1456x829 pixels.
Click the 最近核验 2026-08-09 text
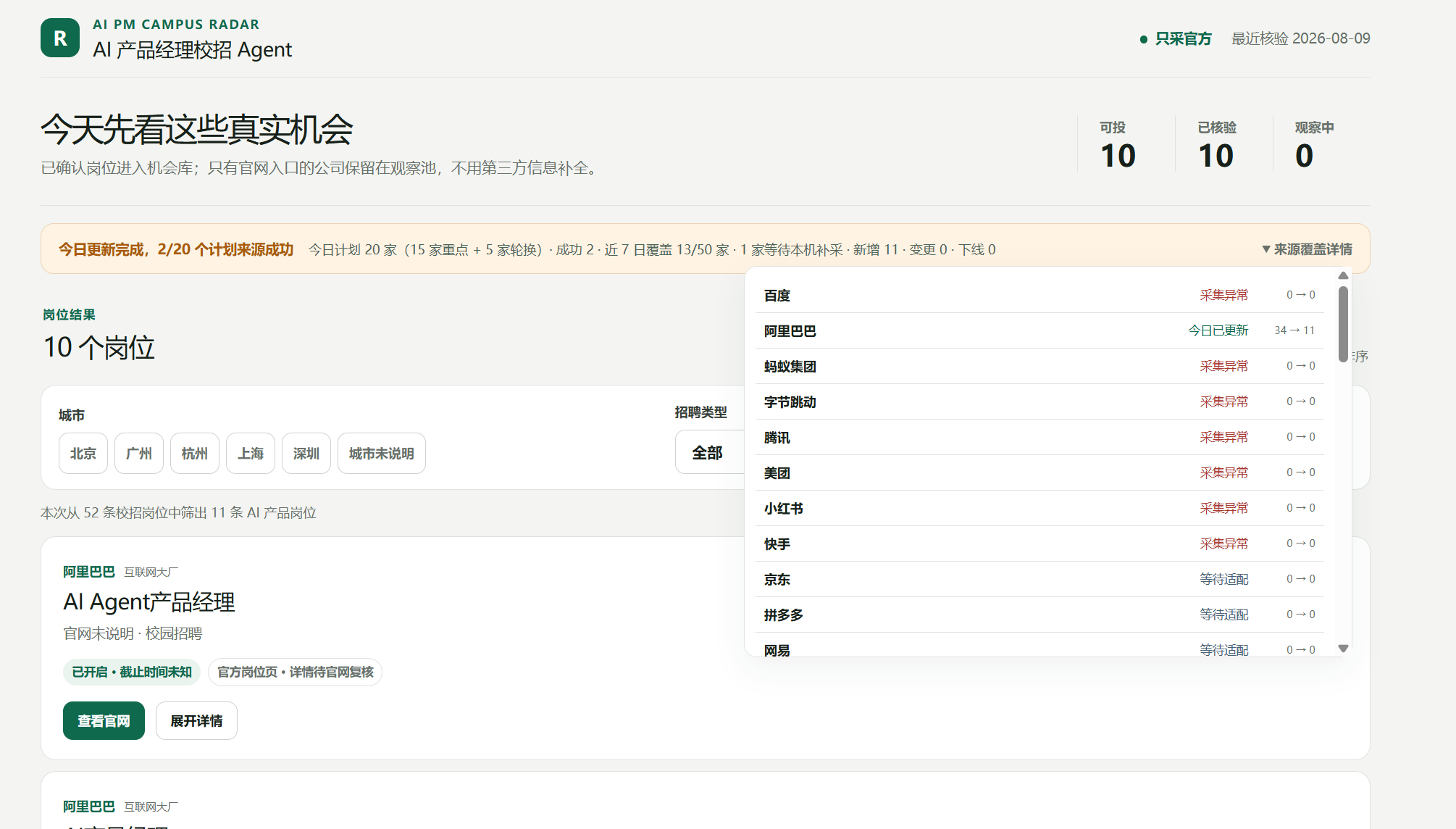1301,39
